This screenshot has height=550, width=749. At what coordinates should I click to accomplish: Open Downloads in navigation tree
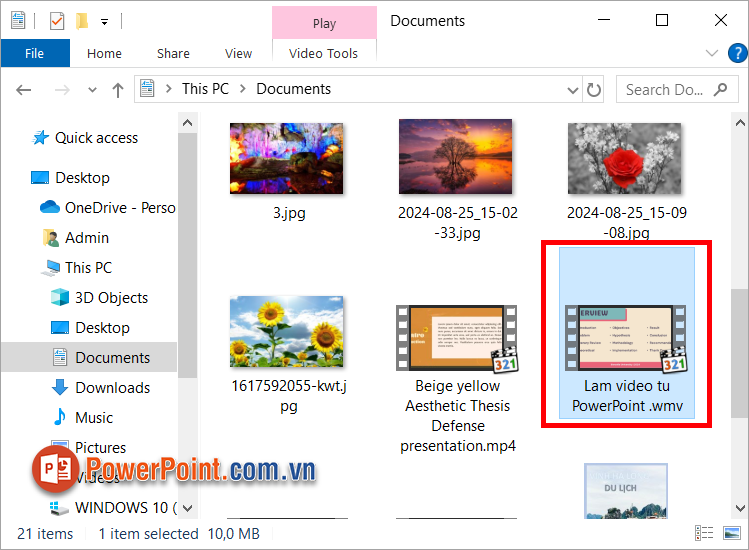coord(113,388)
